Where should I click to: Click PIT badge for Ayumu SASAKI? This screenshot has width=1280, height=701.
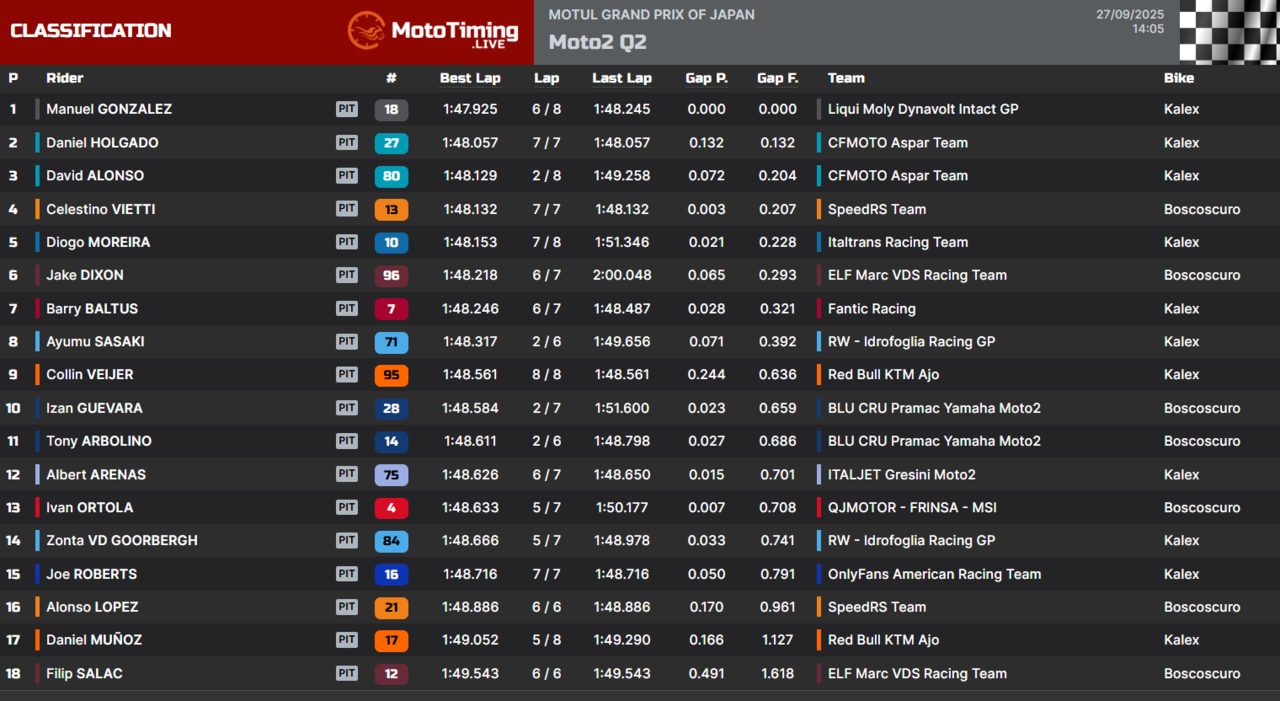click(x=347, y=341)
